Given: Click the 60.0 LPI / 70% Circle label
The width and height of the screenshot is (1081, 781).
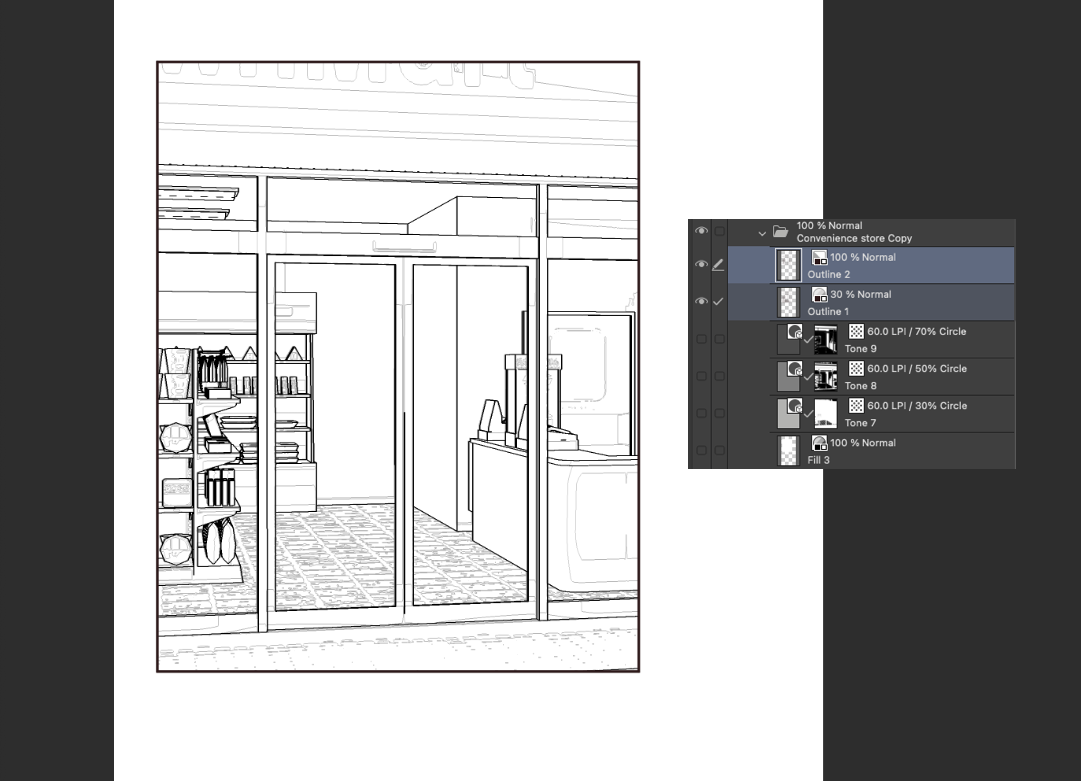Looking at the screenshot, I should [917, 332].
